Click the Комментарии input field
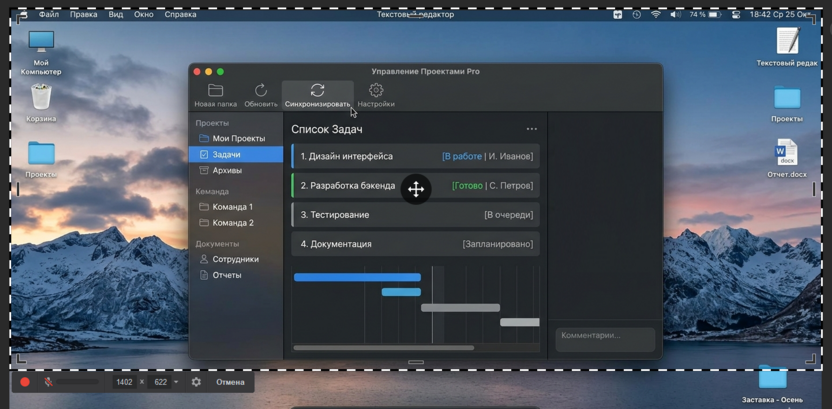 tap(605, 339)
